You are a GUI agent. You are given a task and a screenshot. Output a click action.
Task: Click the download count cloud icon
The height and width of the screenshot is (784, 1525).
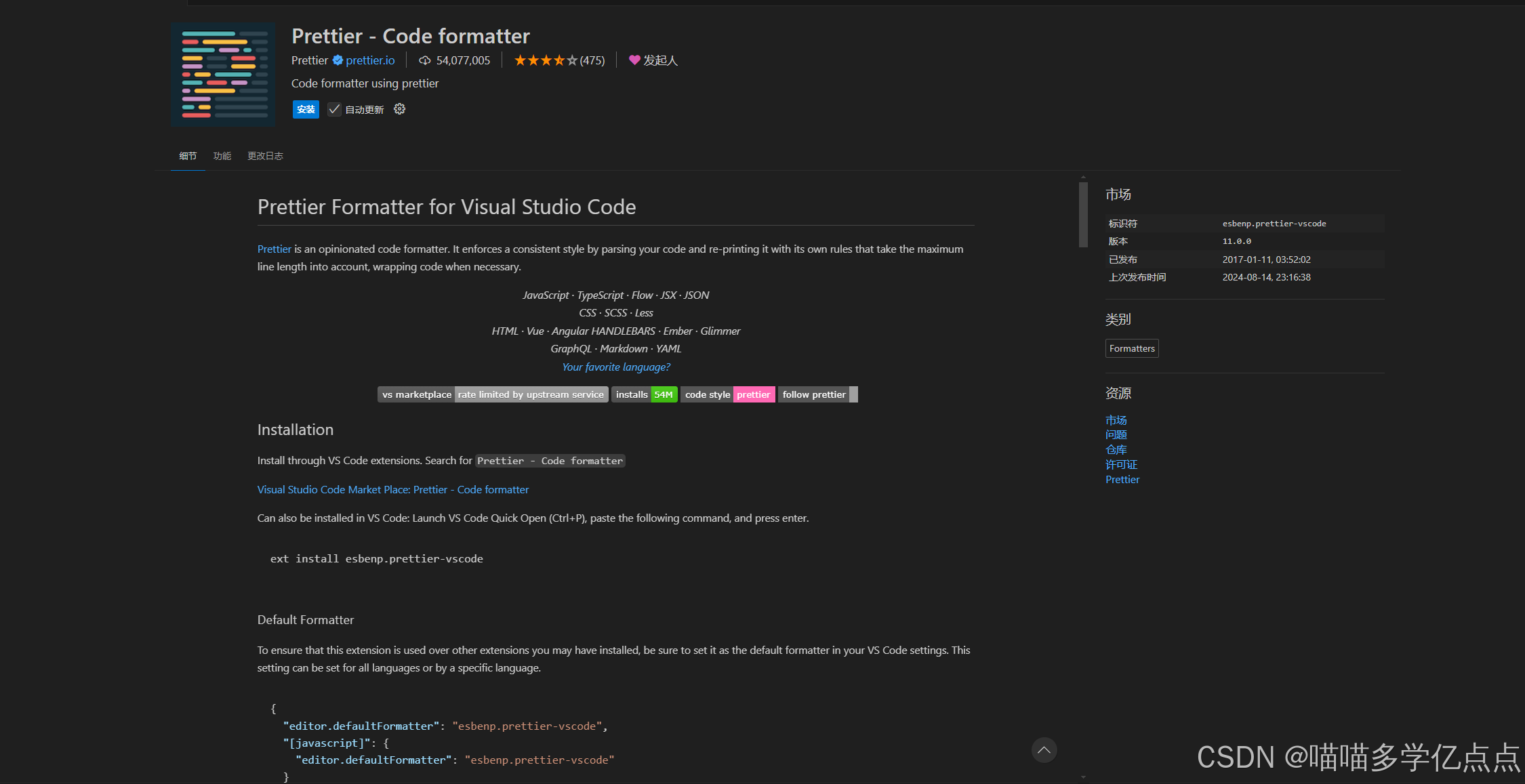point(425,60)
